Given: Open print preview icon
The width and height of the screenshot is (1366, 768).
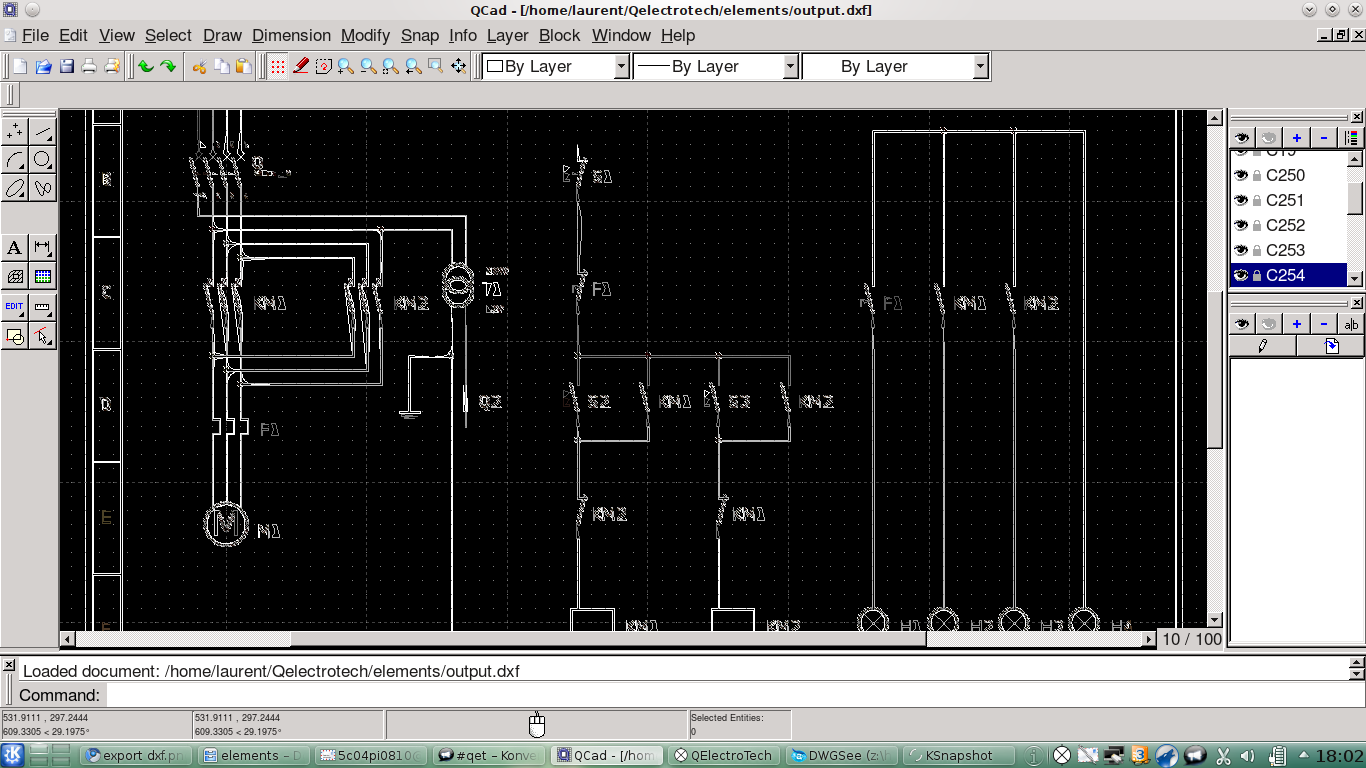Looking at the screenshot, I should tap(112, 66).
